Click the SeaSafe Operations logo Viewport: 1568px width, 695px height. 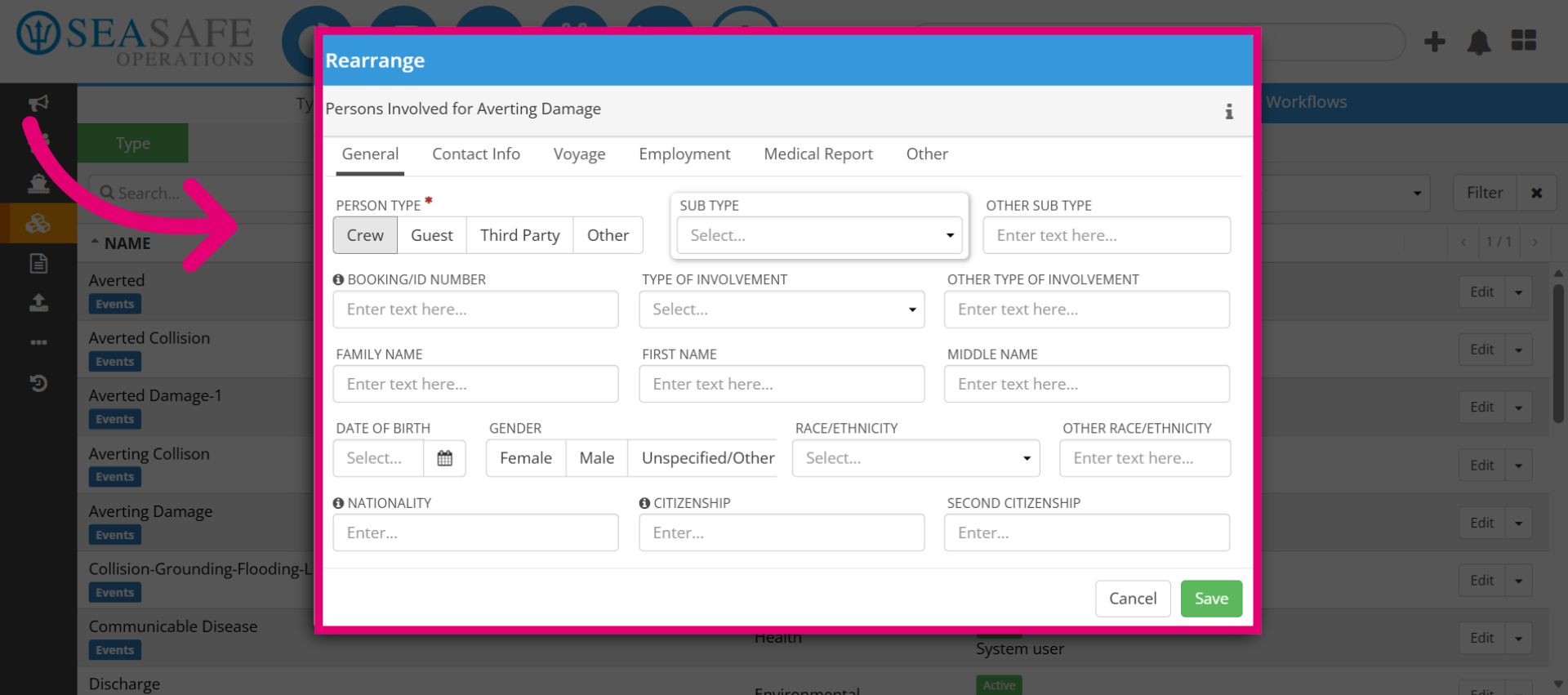(136, 39)
